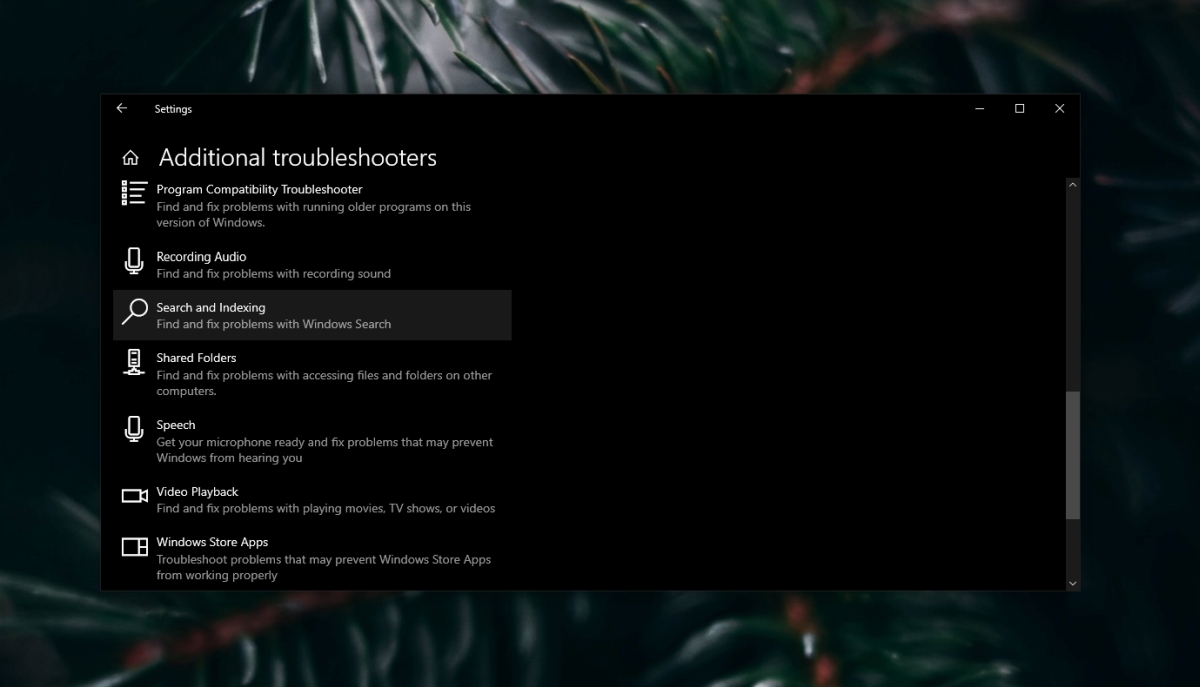Minimize the Settings window
The image size is (1200, 687).
pos(980,108)
